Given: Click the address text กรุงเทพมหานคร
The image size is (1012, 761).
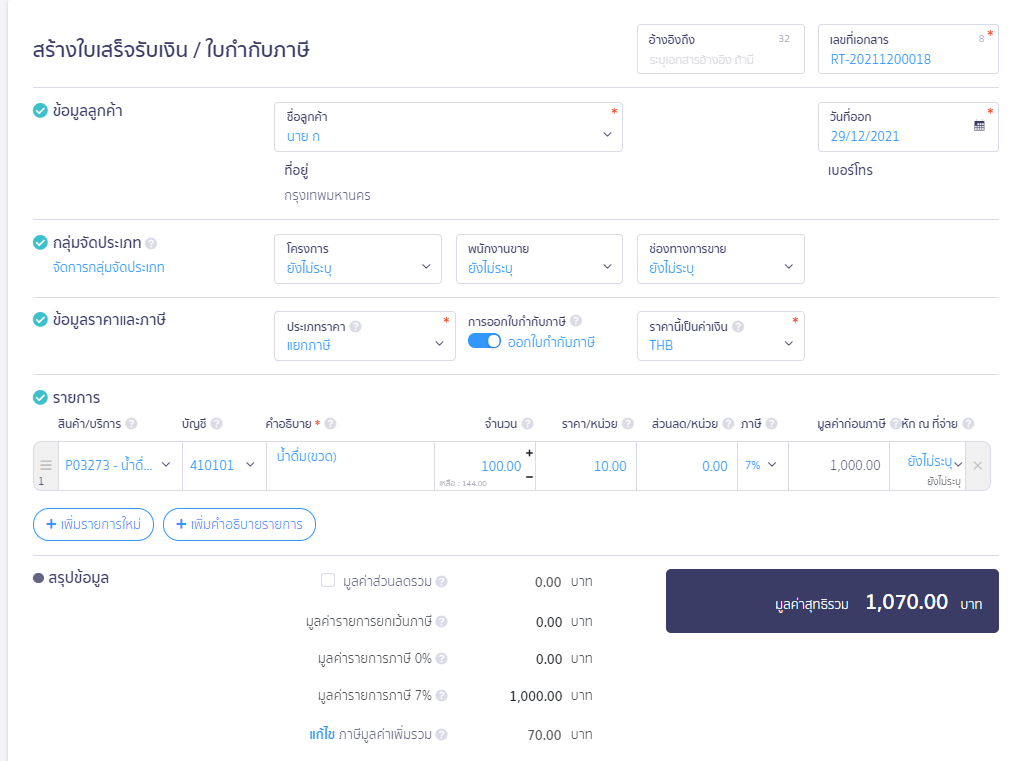Looking at the screenshot, I should click(327, 196).
